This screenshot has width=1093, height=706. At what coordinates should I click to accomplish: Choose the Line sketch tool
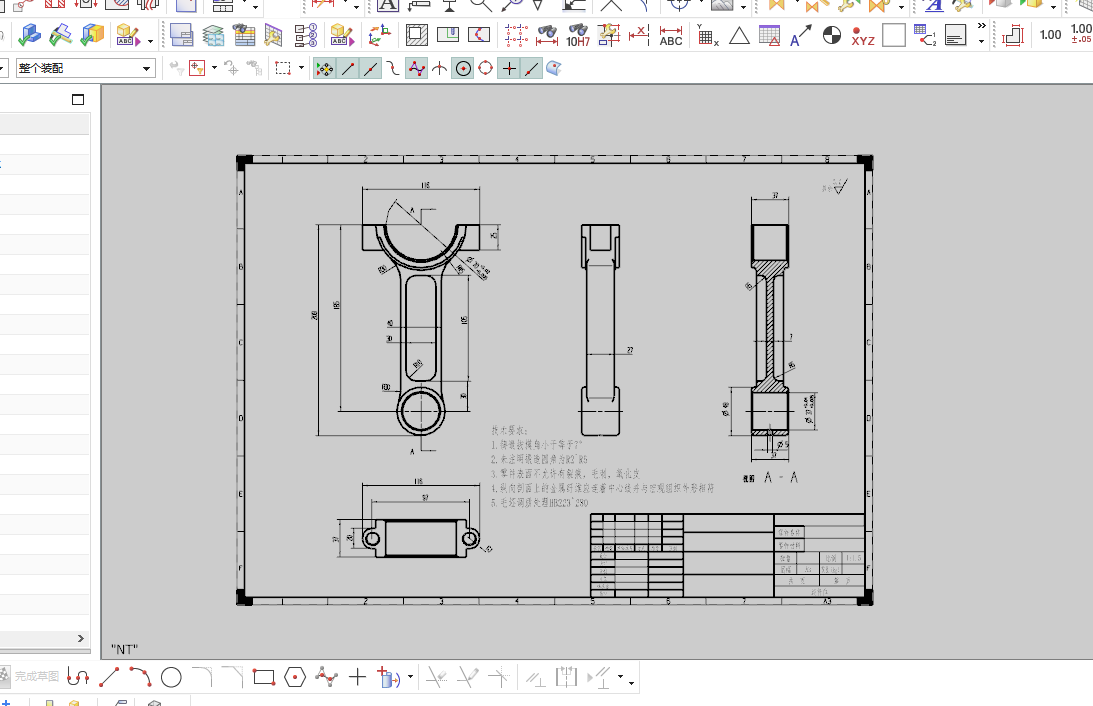click(109, 677)
